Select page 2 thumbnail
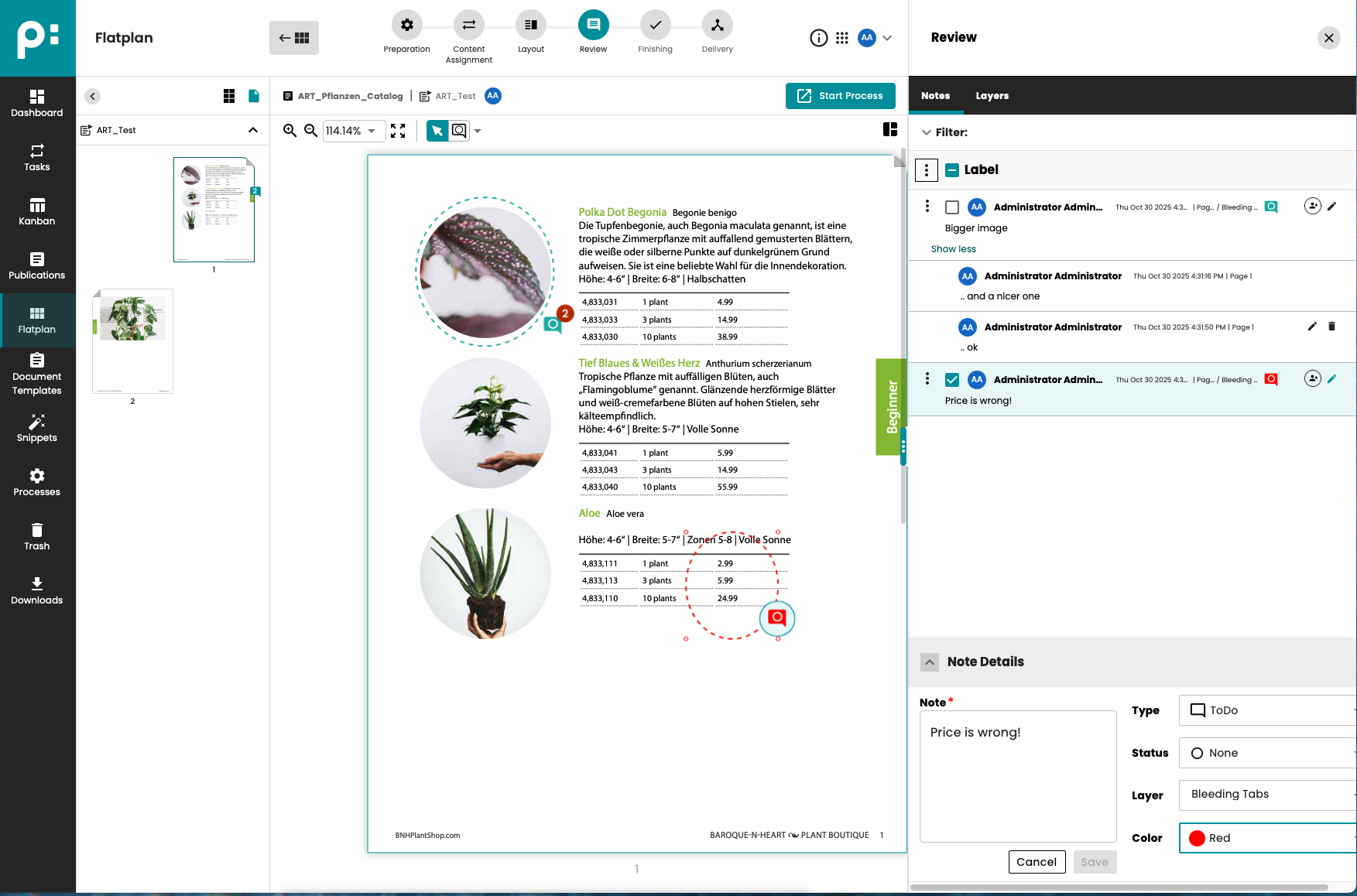 point(132,341)
